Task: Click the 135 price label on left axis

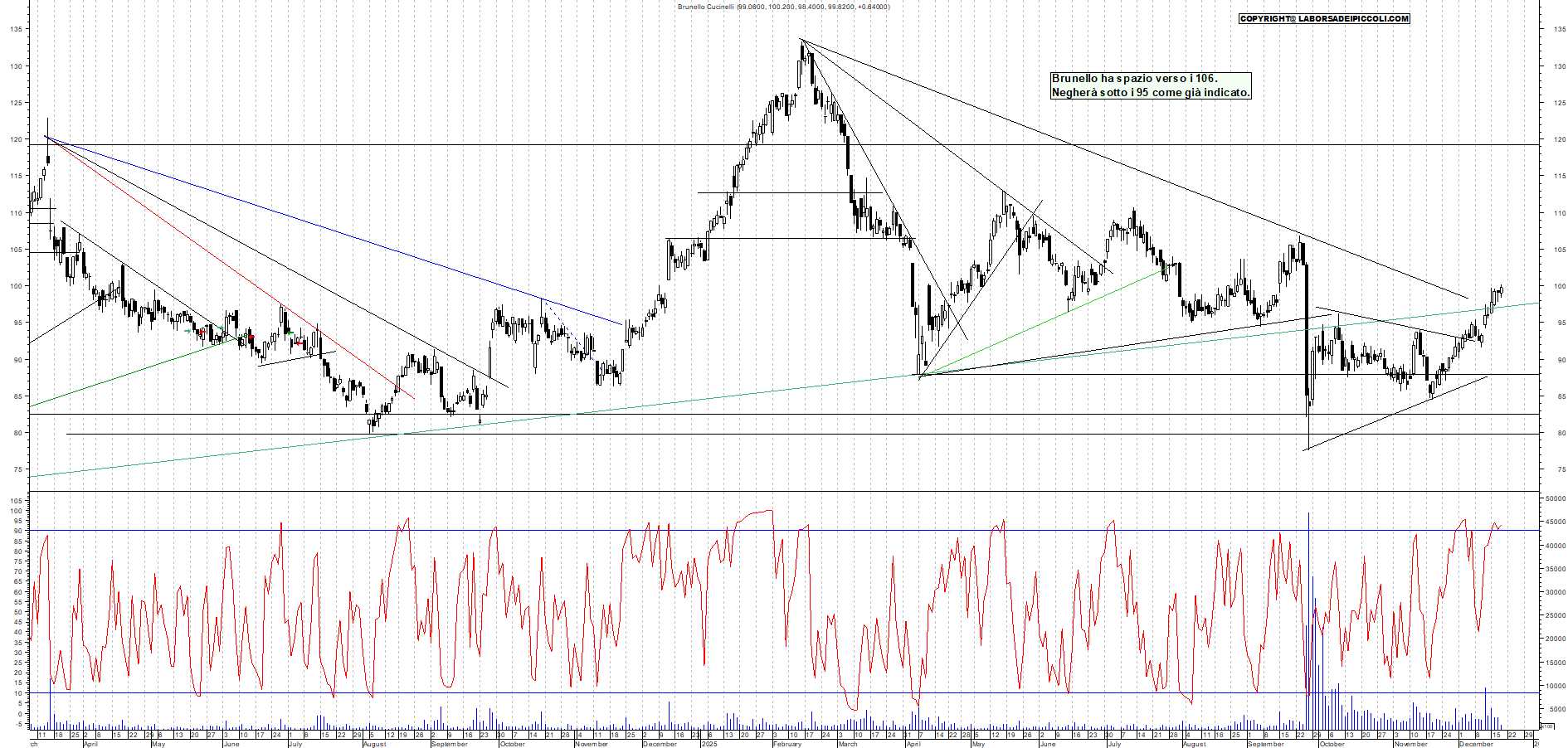Action: click(16, 29)
